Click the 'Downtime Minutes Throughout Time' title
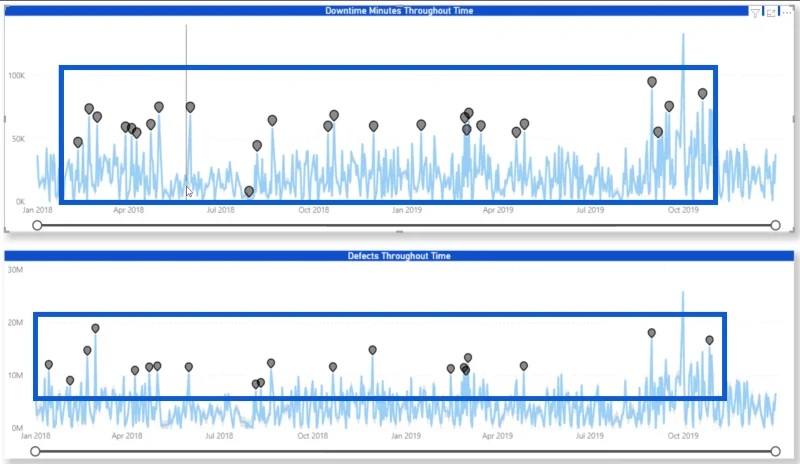800x464 pixels. [x=399, y=11]
